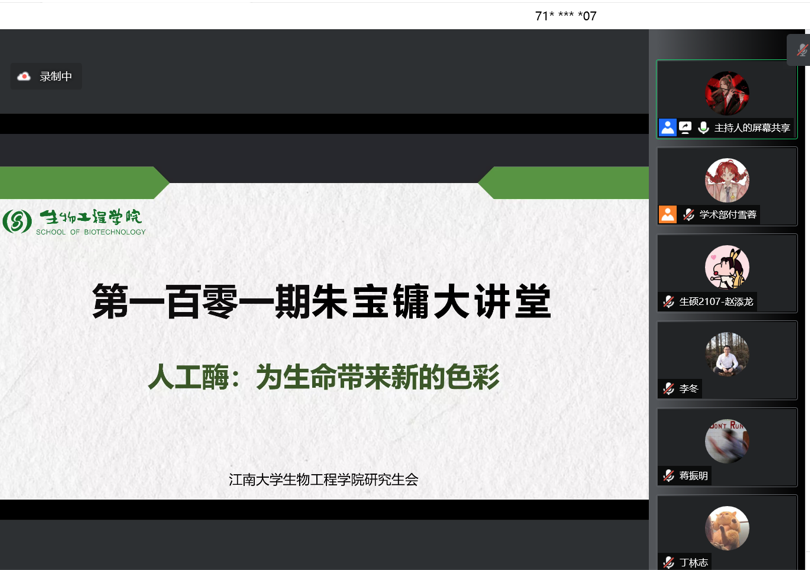
Task: Click the muted mic icon of 学术部付雪蓉
Action: pos(688,215)
